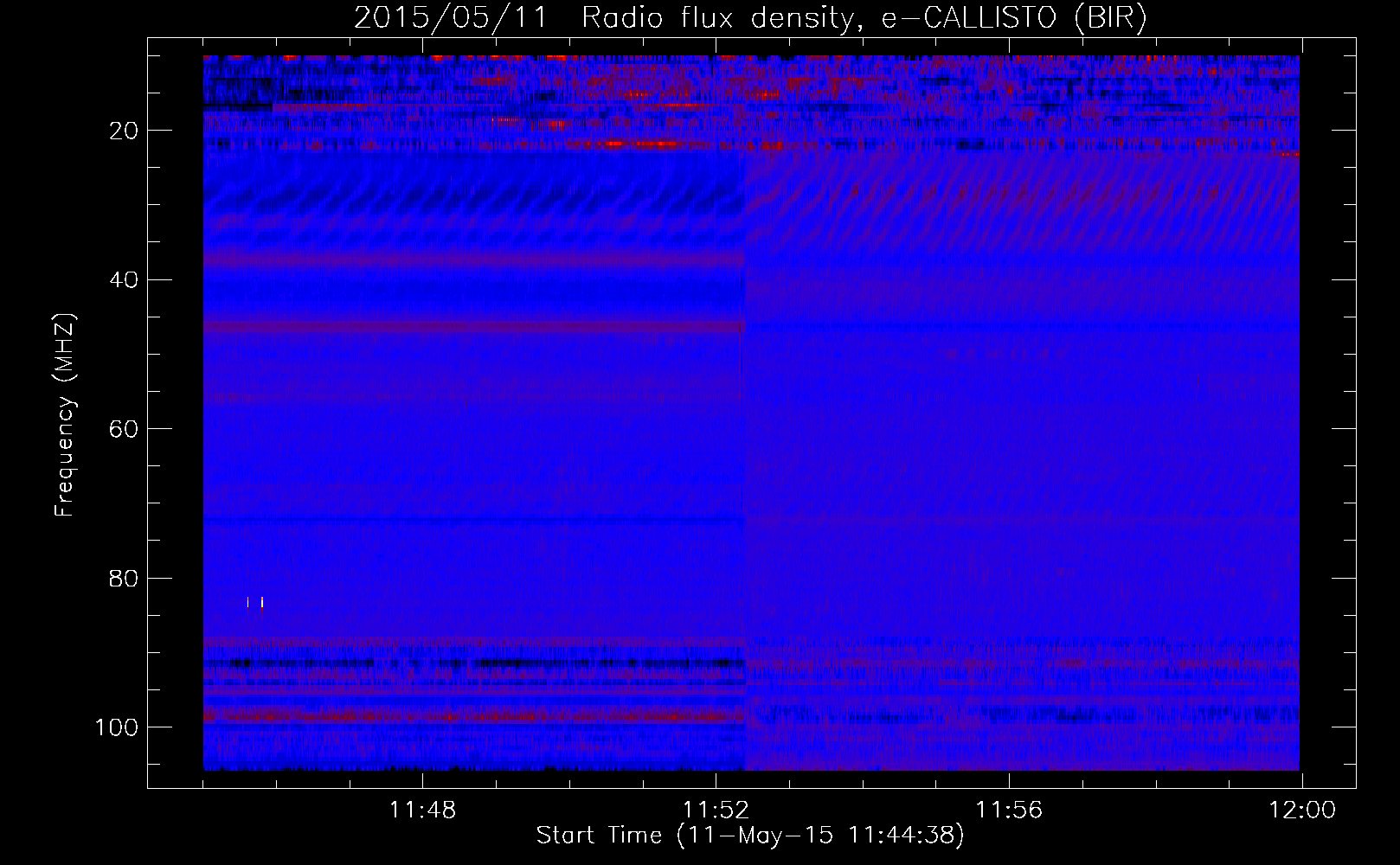Click the 11:52 time tick label
The width and height of the screenshot is (1400, 865).
pos(716,811)
